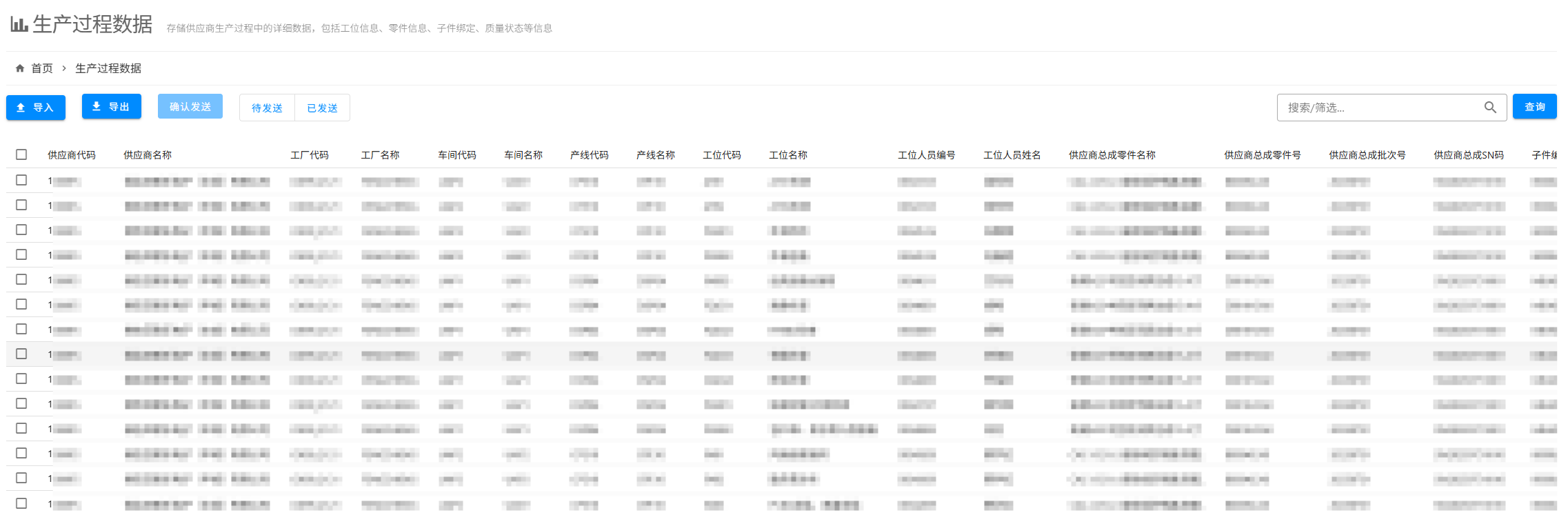Viewport: 1568px width, 515px height.
Task: Switch to the 待发送 tab
Action: tap(267, 108)
